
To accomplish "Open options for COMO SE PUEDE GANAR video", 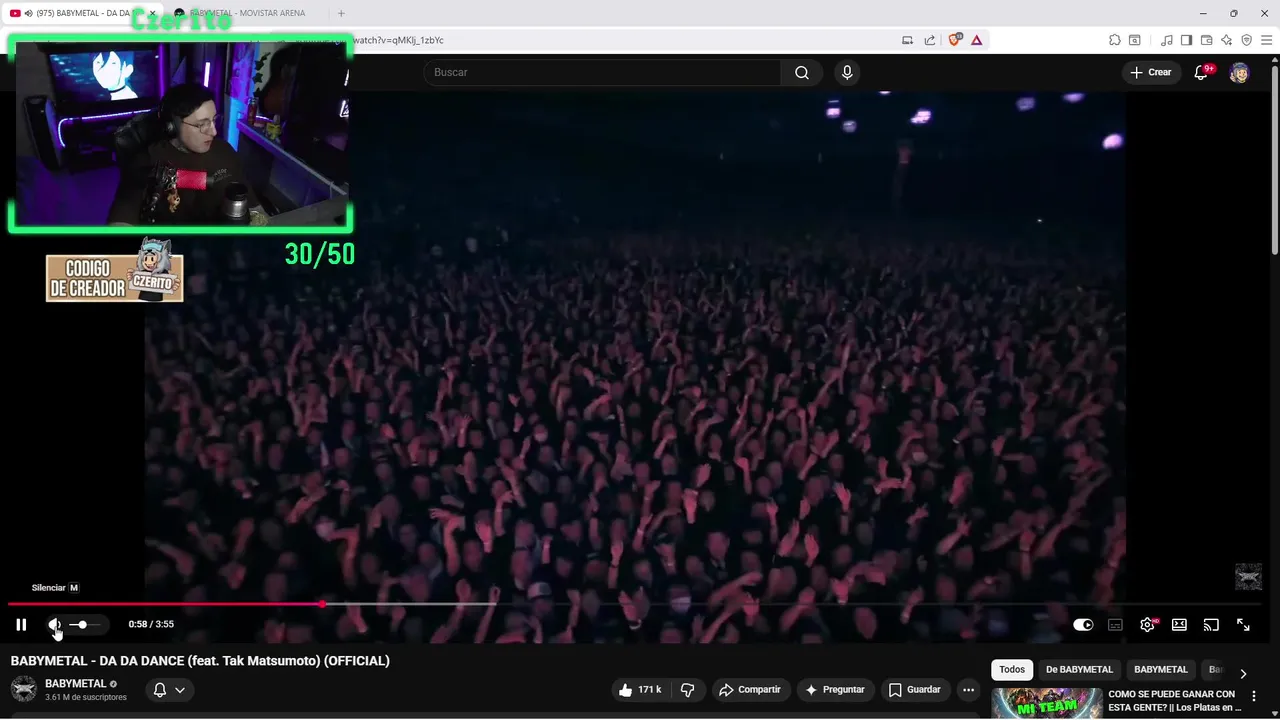I will [1254, 696].
